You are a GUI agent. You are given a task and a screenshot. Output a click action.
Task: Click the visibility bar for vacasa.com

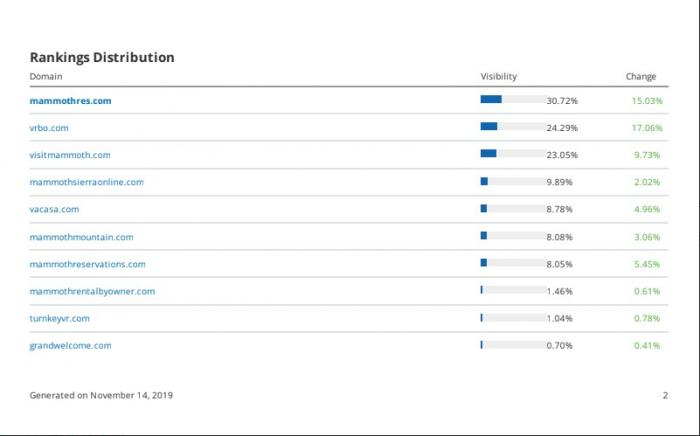513,208
